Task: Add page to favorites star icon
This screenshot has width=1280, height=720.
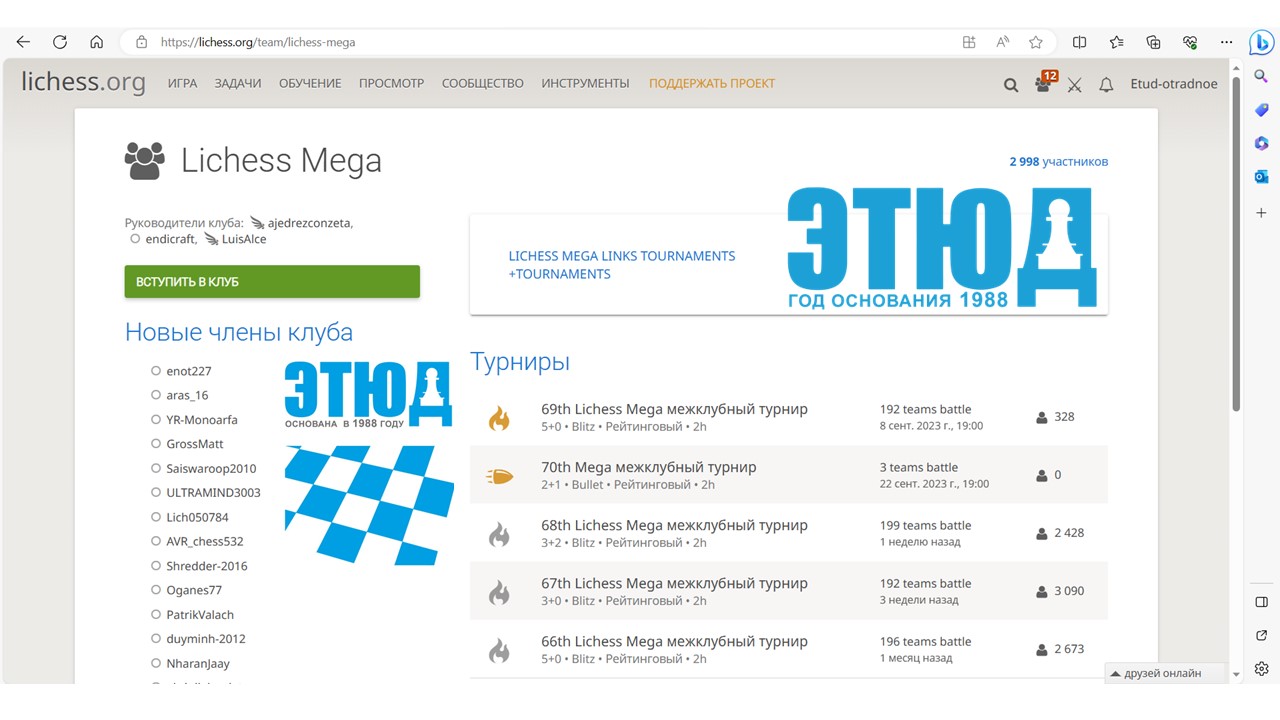Action: (1036, 42)
